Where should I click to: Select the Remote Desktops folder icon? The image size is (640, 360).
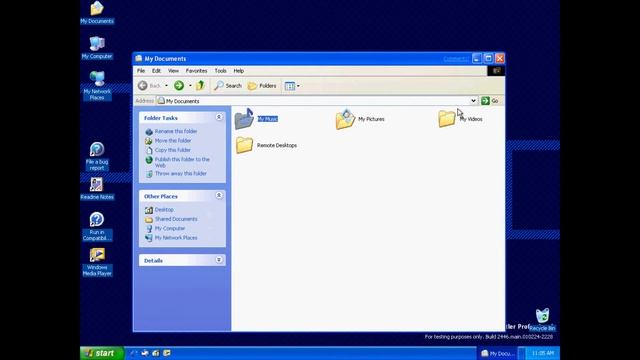click(x=244, y=145)
